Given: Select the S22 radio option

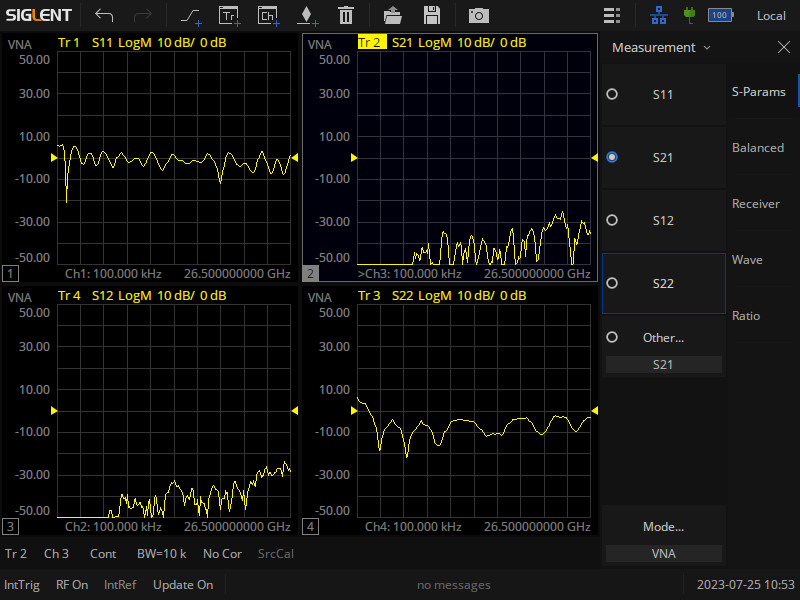Looking at the screenshot, I should (x=664, y=283).
